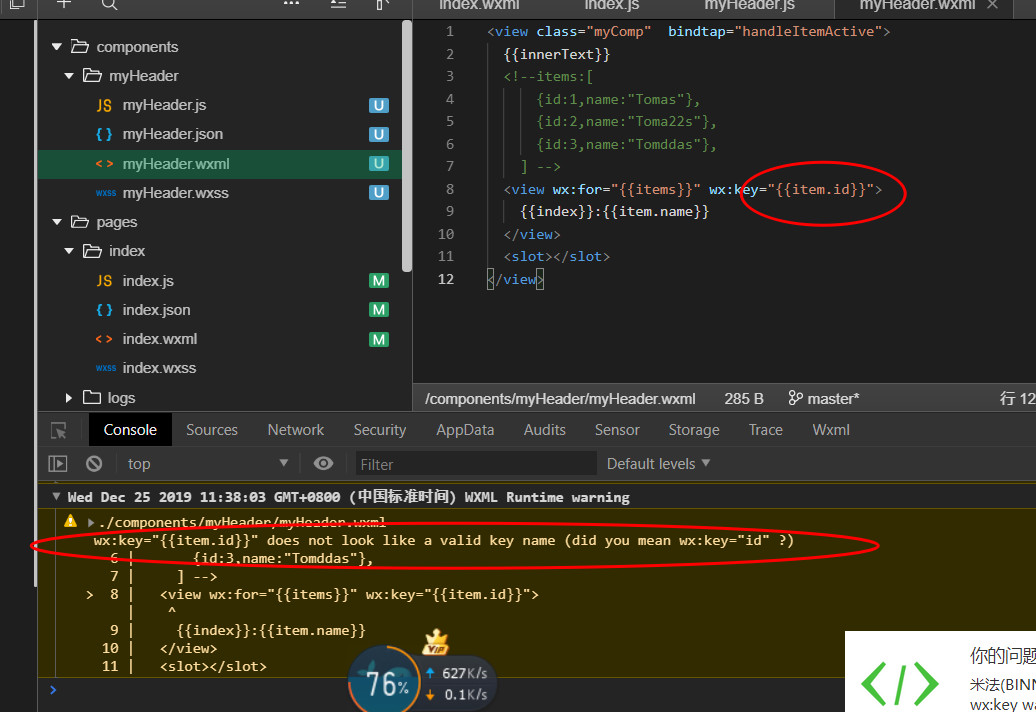Click the myHeader.json braces icon

(104, 134)
